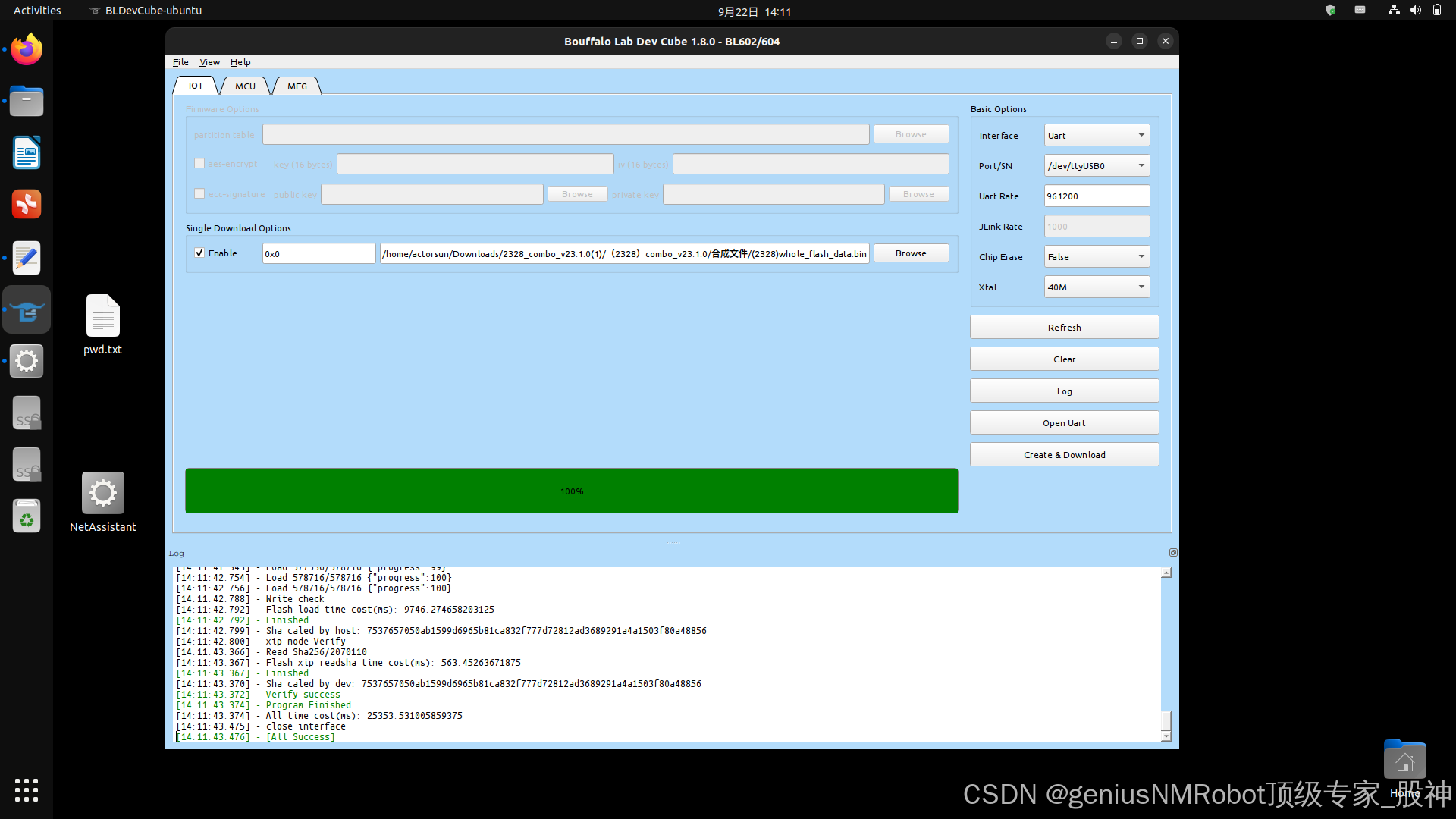The width and height of the screenshot is (1456, 819).
Task: Click the whole_flash_data.bin path field
Action: 625,253
